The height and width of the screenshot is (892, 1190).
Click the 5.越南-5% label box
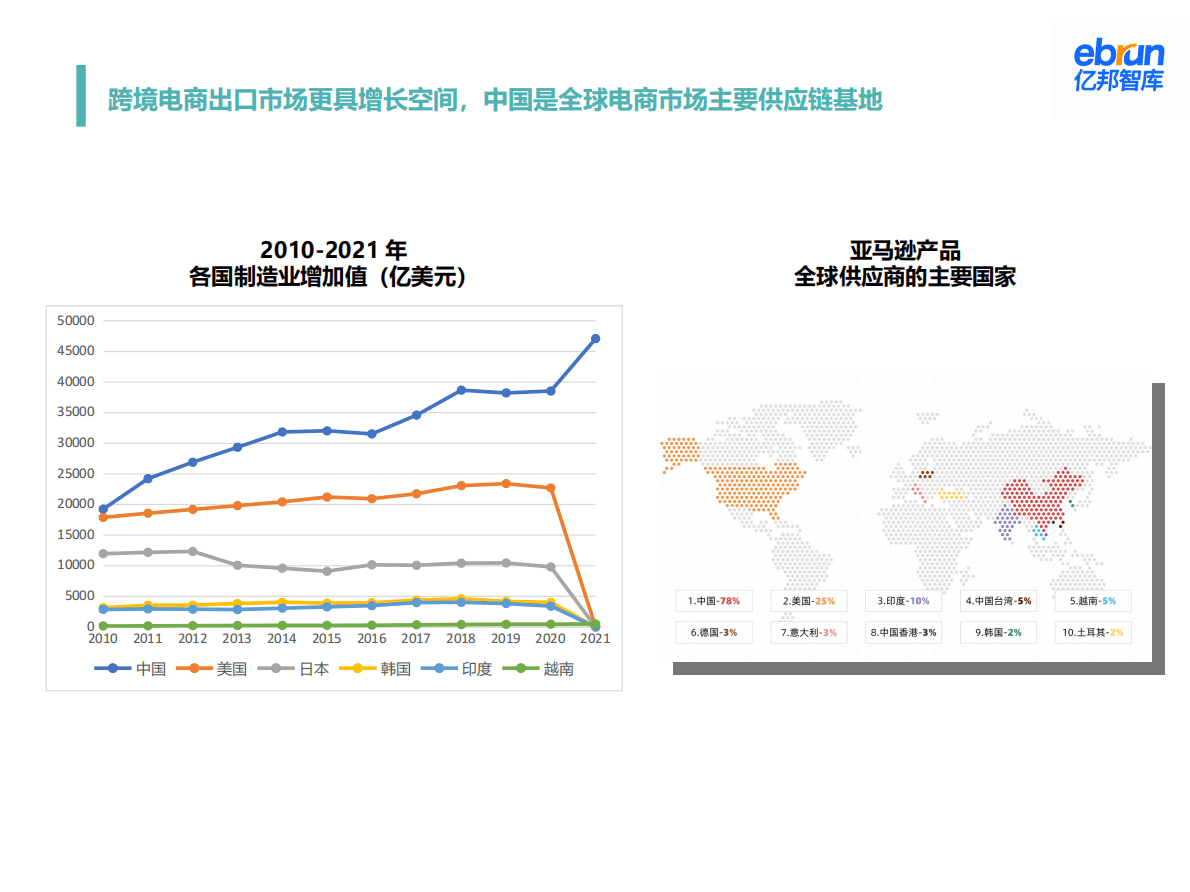pyautogui.click(x=1093, y=601)
